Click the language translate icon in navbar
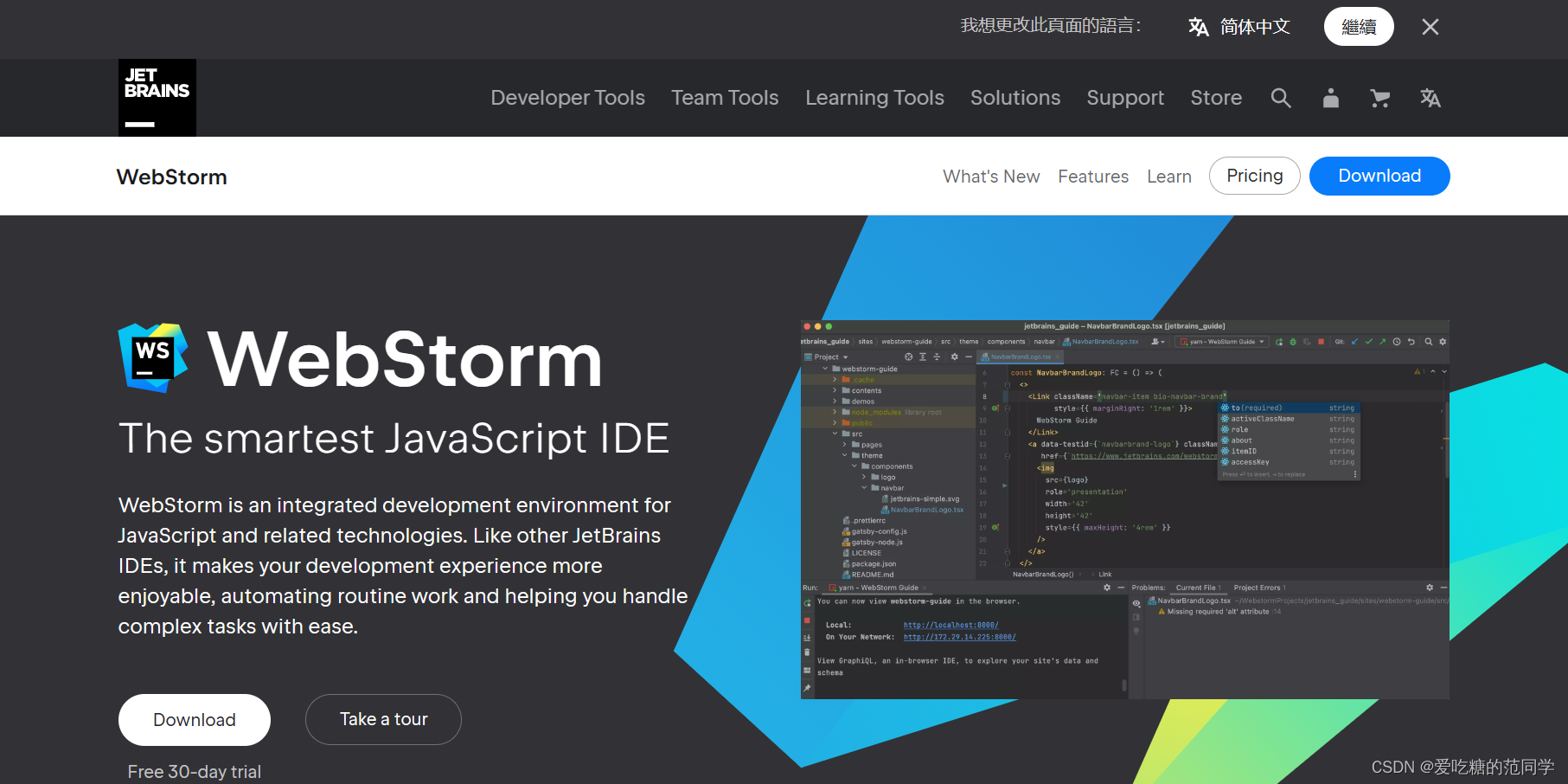 pos(1430,99)
